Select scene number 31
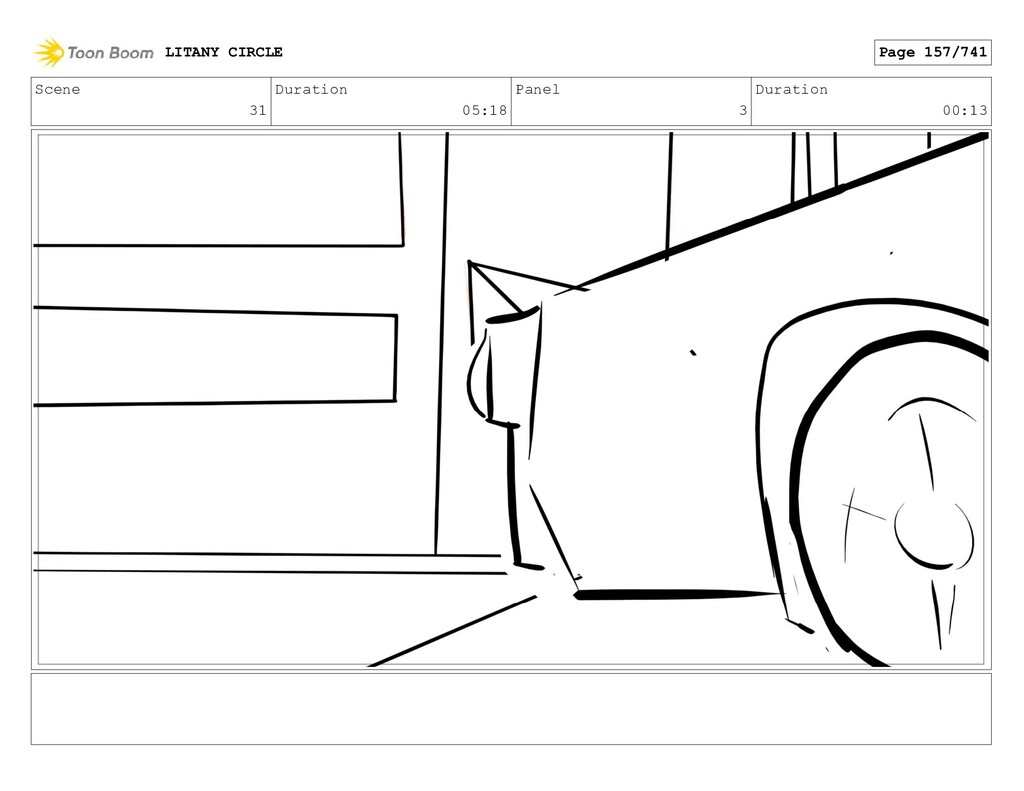Image resolution: width=1024 pixels, height=791 pixels. (x=258, y=110)
